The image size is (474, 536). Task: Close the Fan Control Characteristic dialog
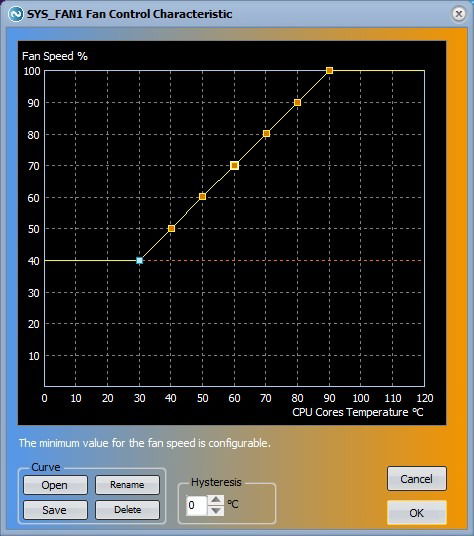click(459, 14)
